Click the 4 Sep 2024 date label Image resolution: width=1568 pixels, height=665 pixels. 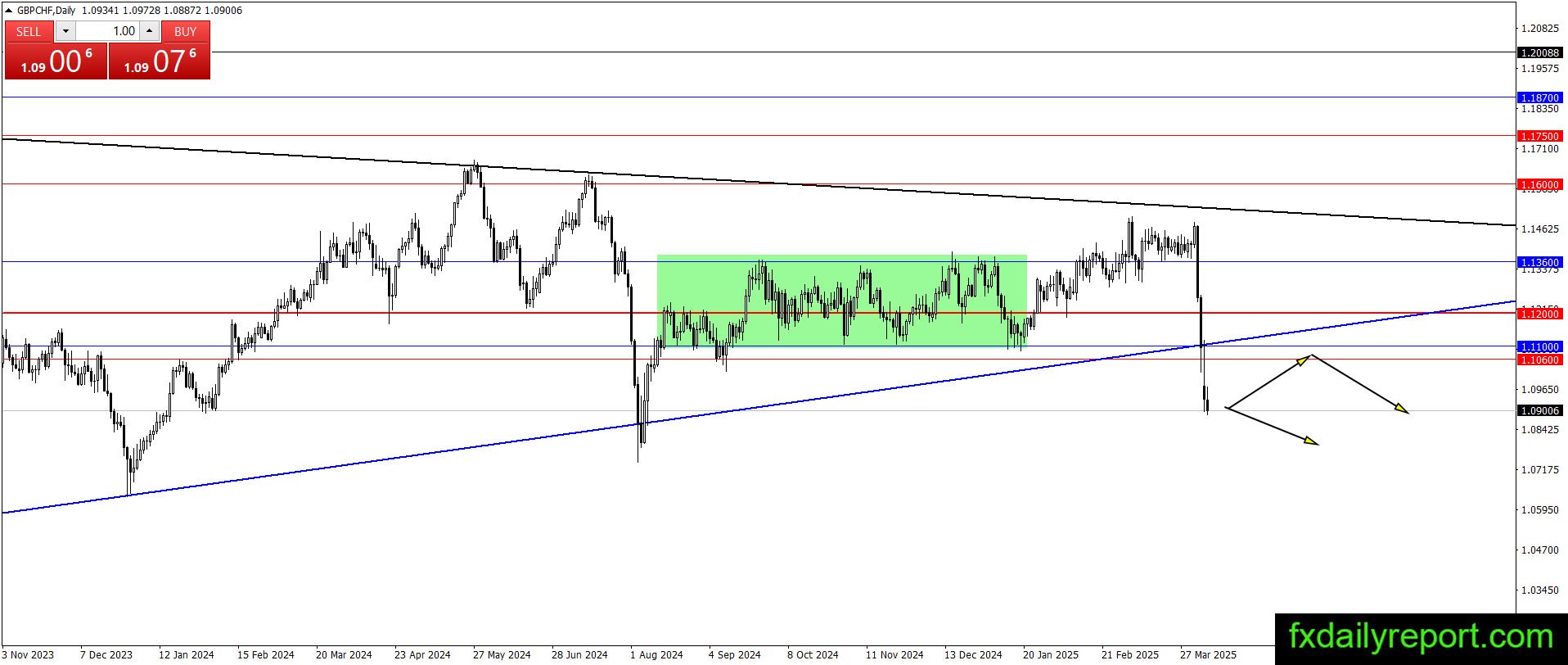point(735,655)
